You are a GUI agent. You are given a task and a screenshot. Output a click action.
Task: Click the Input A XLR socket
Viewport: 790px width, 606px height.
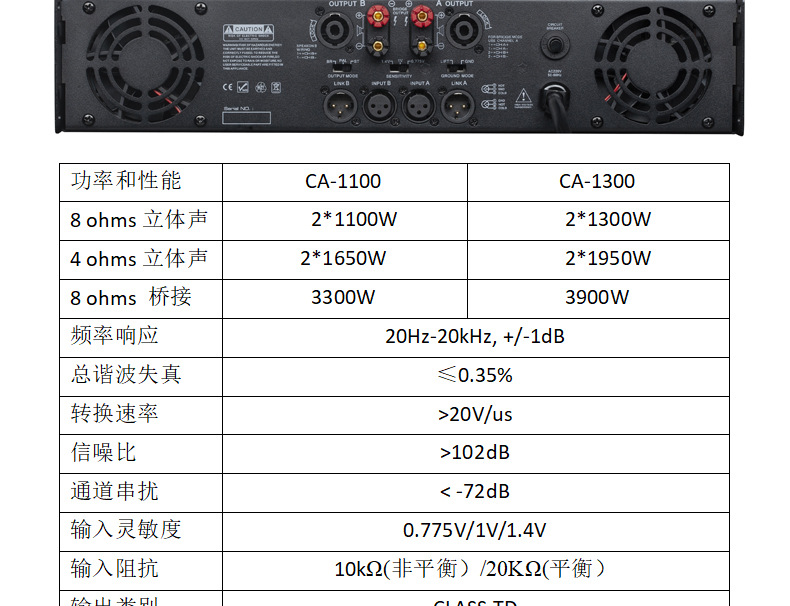point(418,103)
